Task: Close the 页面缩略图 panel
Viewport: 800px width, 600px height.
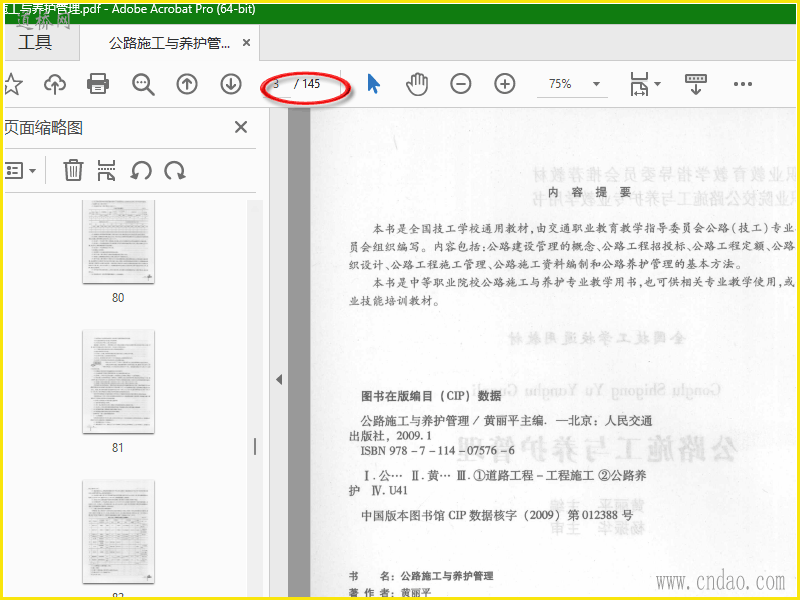Action: (241, 127)
